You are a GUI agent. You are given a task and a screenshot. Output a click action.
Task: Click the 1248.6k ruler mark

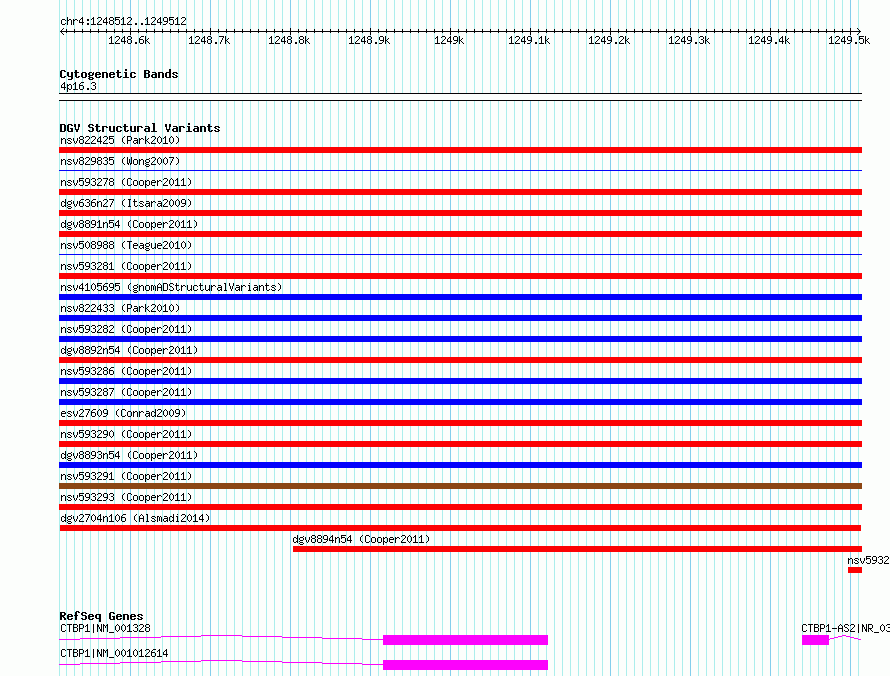click(x=129, y=40)
